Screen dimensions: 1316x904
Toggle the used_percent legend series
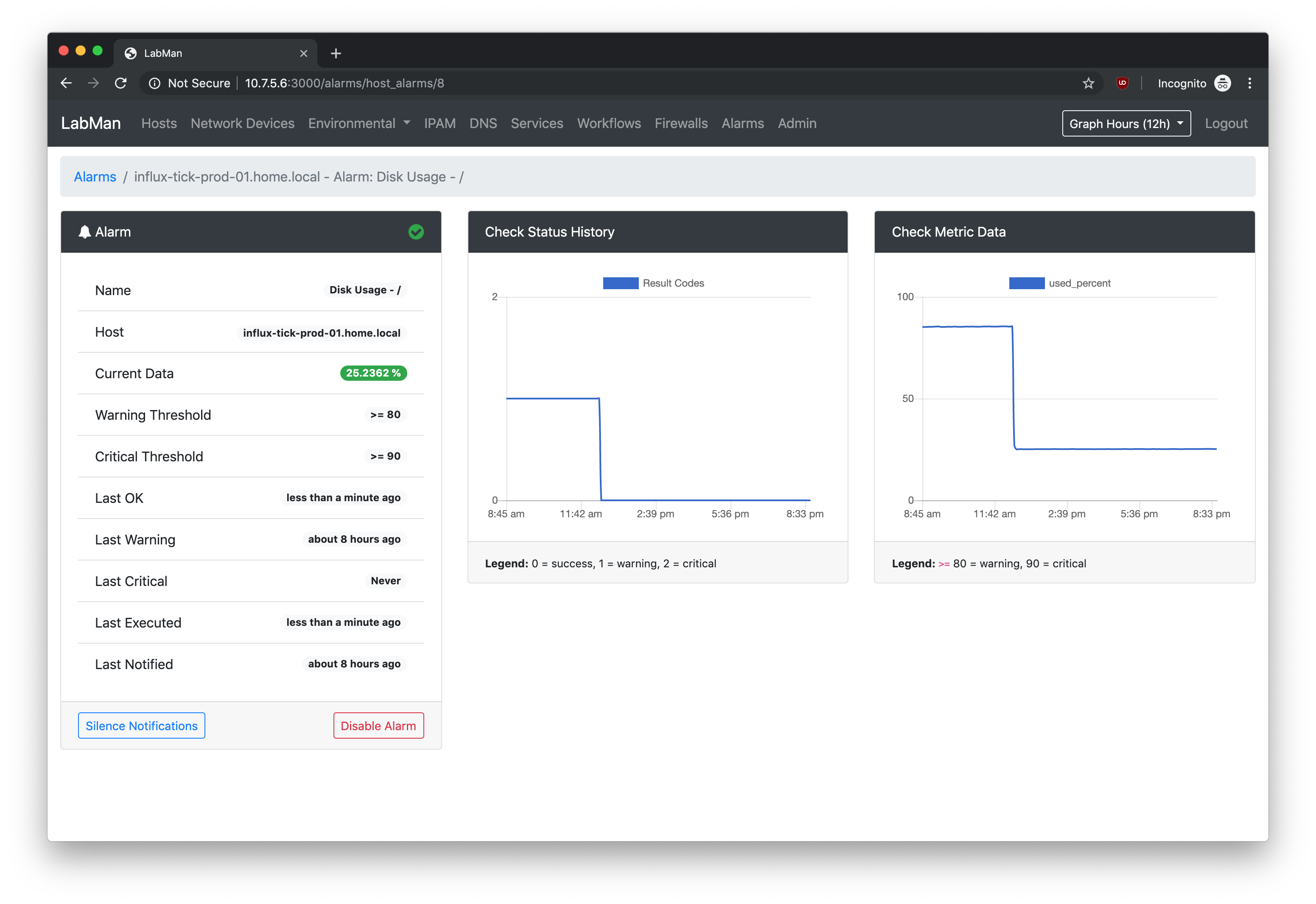click(x=1059, y=283)
